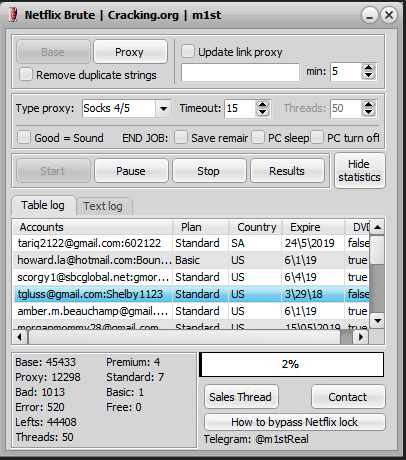The width and height of the screenshot is (406, 460).
Task: Click the 'Premium: 4' statistic
Action: coord(133,362)
